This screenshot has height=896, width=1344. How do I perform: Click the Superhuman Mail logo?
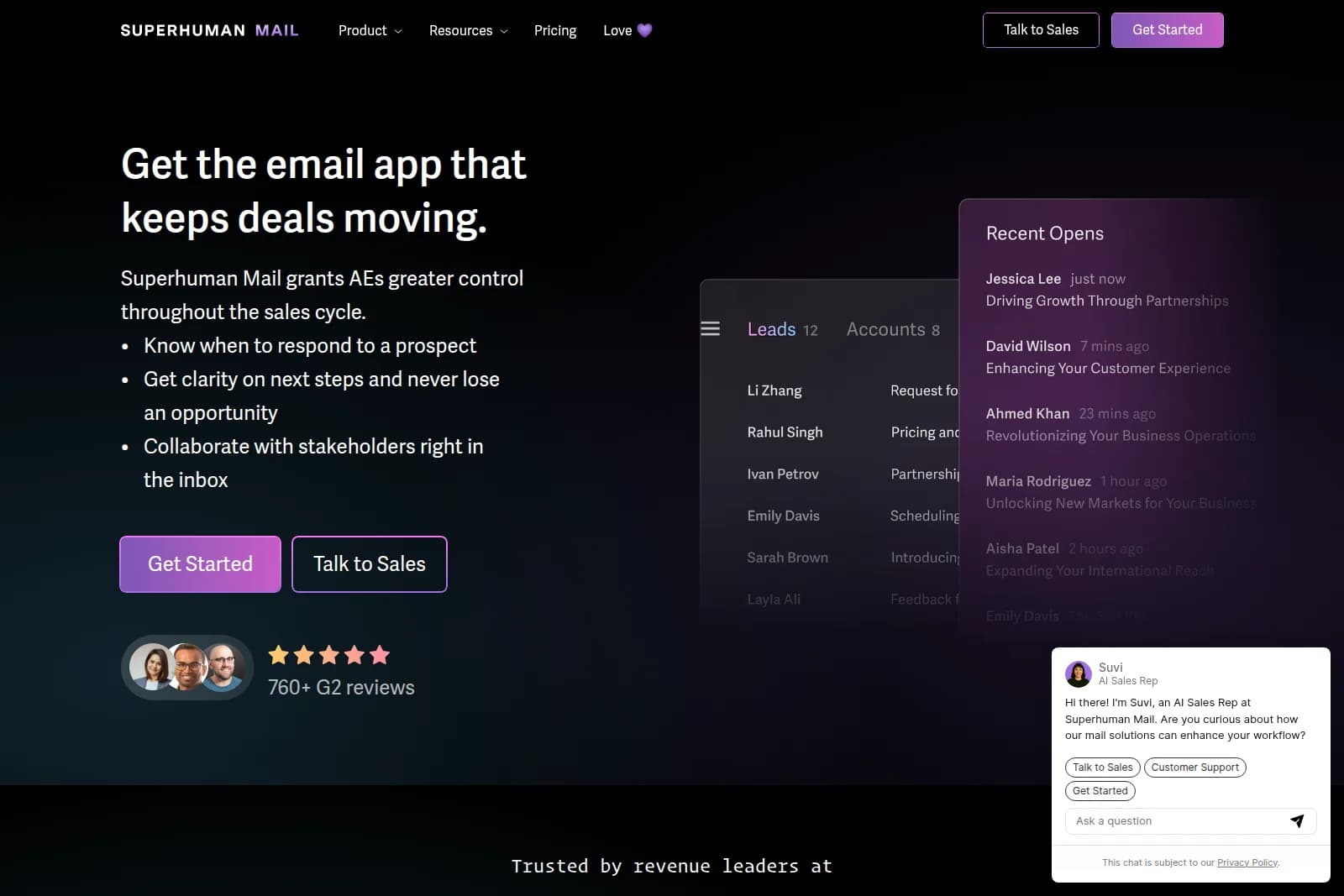click(208, 29)
